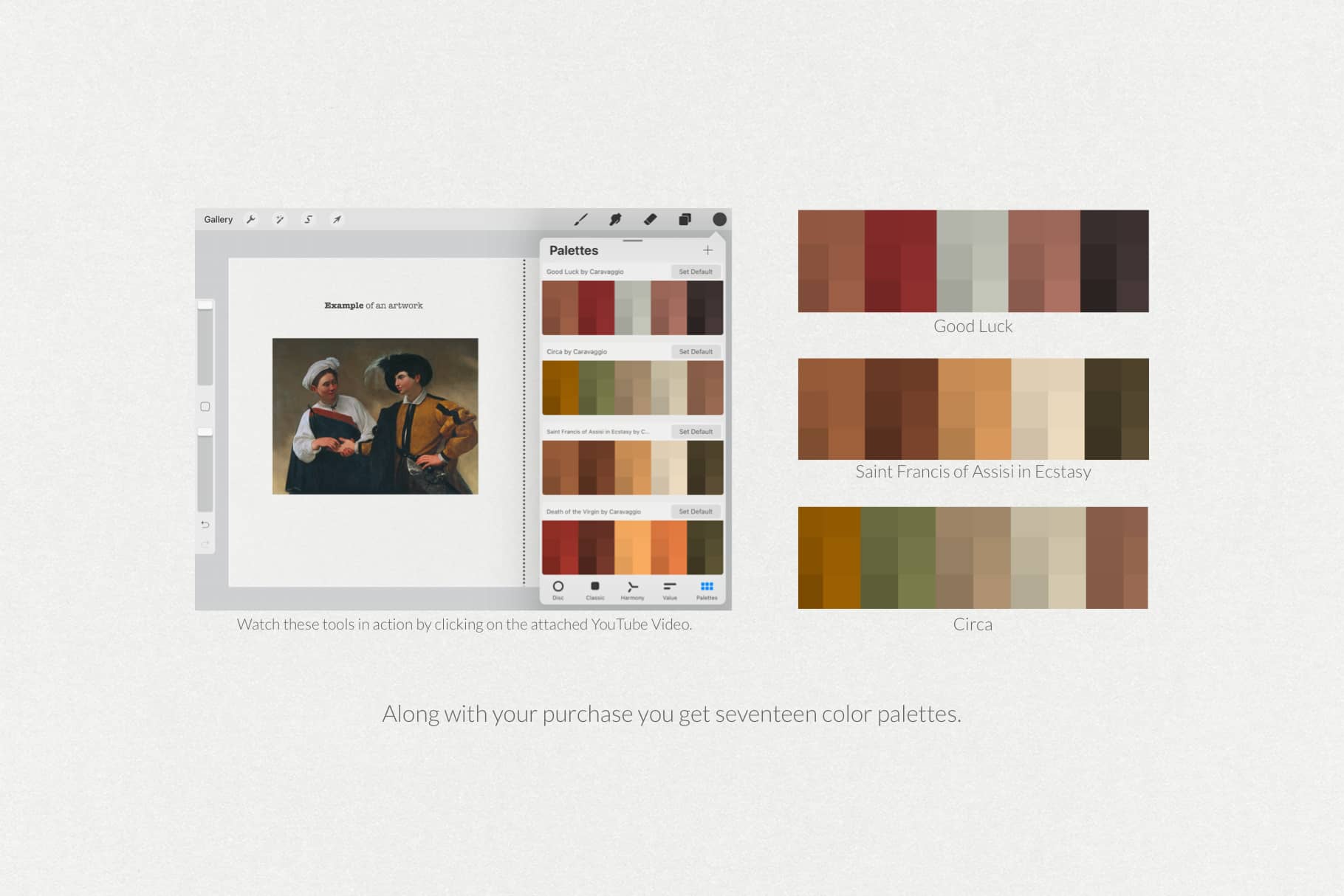The height and width of the screenshot is (896, 1344).
Task: Add a new palette with plus icon
Action: tap(707, 250)
